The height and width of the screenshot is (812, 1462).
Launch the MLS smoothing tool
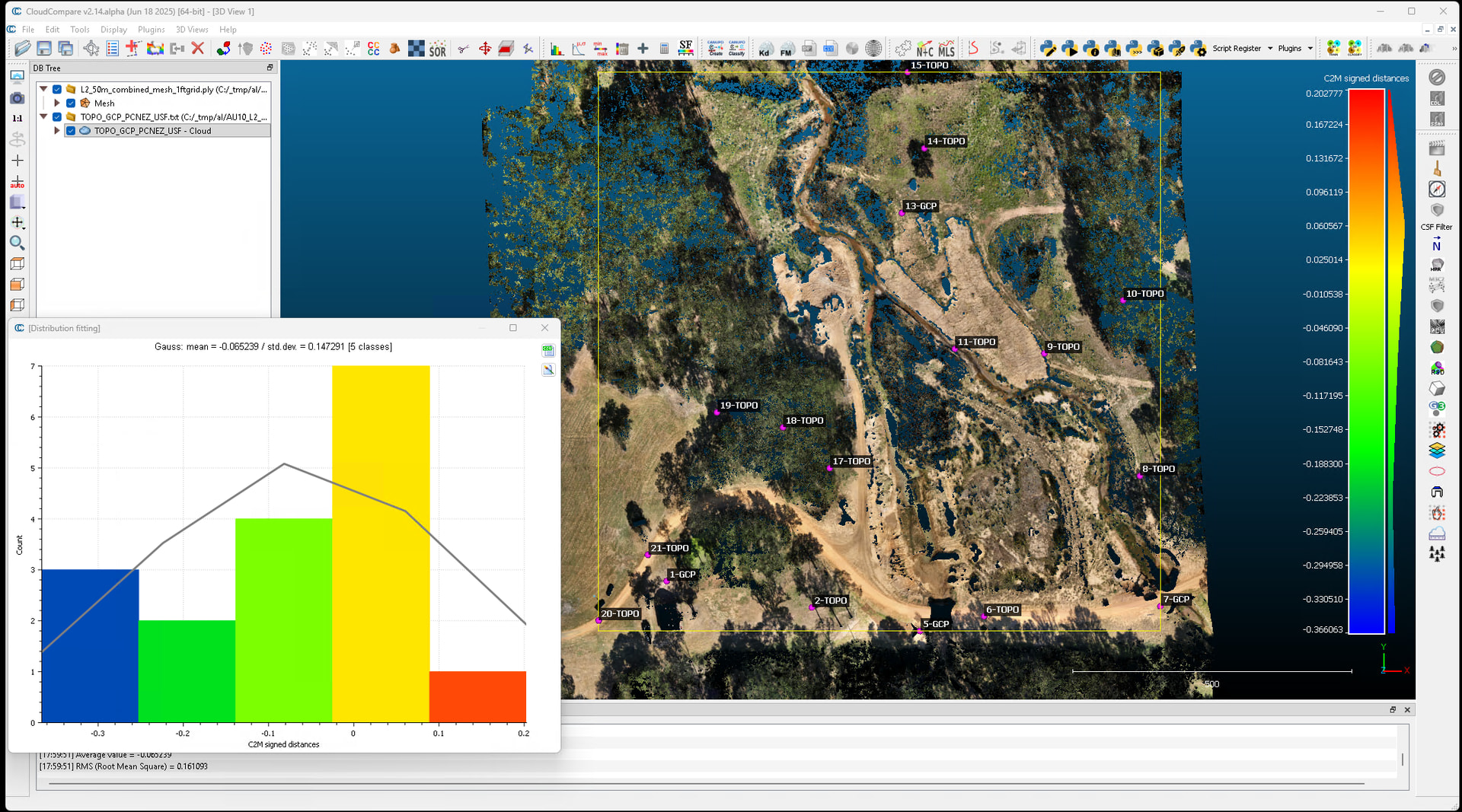pyautogui.click(x=946, y=49)
